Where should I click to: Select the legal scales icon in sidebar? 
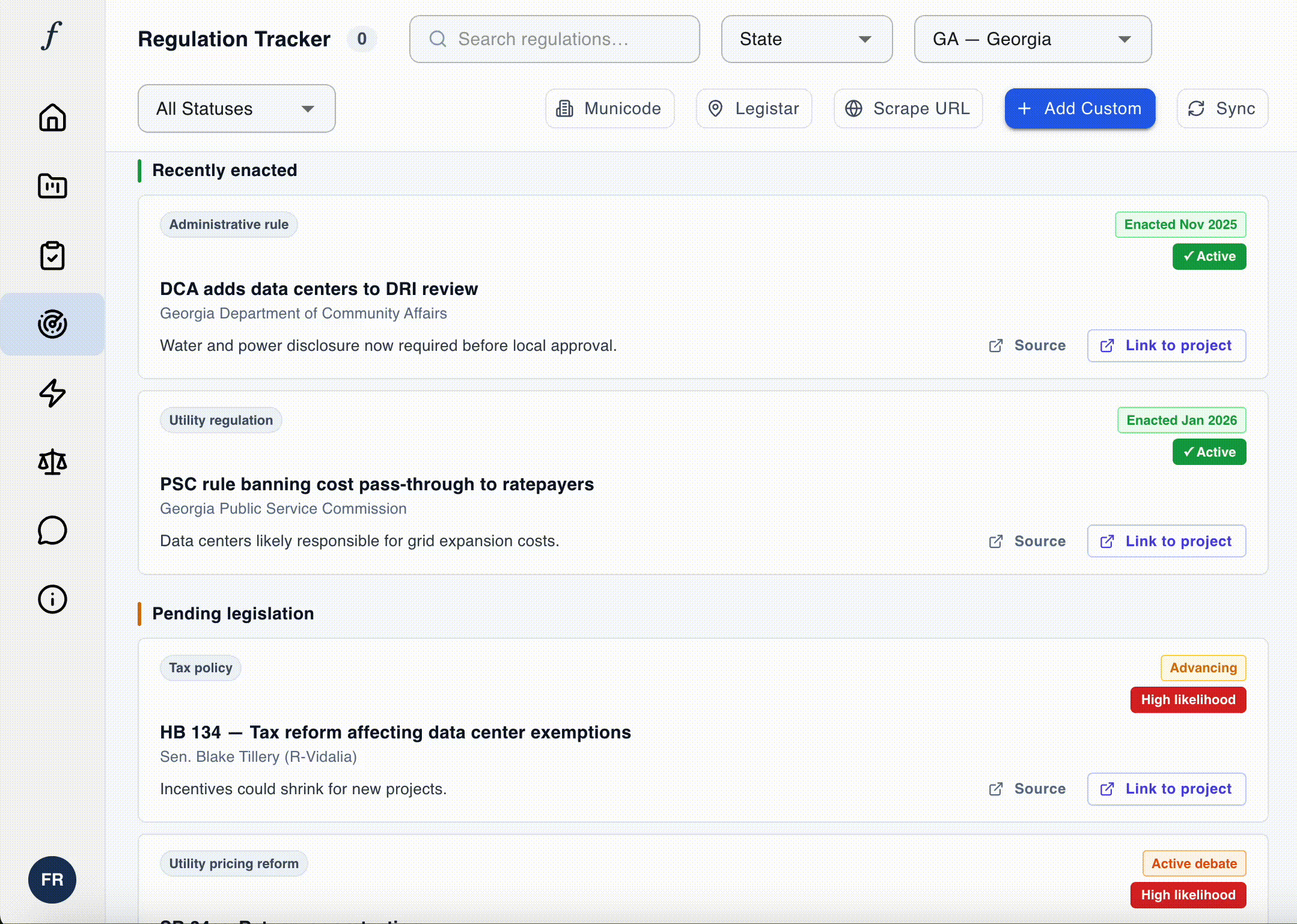(52, 463)
